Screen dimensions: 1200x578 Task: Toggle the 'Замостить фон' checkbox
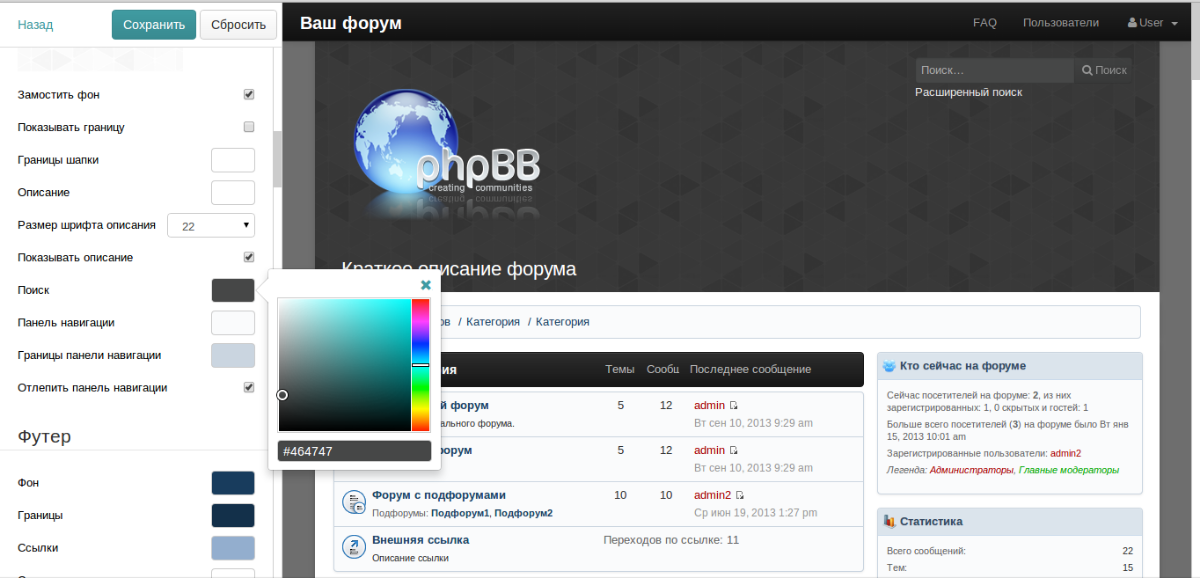[249, 95]
